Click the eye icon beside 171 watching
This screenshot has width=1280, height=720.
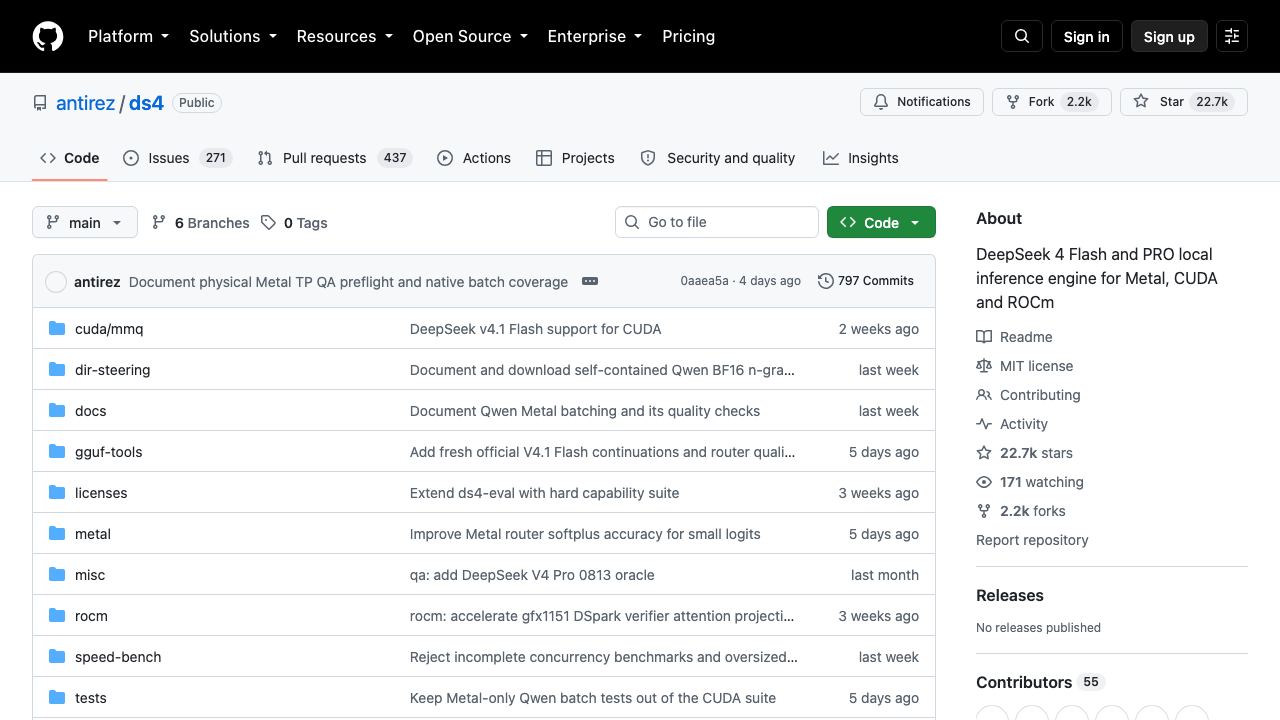click(x=984, y=482)
